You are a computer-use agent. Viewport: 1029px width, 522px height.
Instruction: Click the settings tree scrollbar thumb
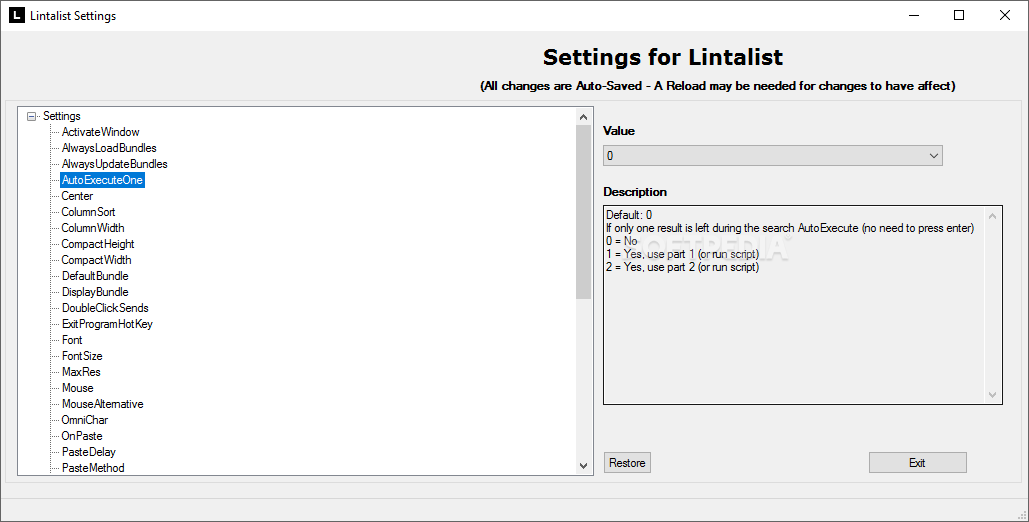point(583,211)
